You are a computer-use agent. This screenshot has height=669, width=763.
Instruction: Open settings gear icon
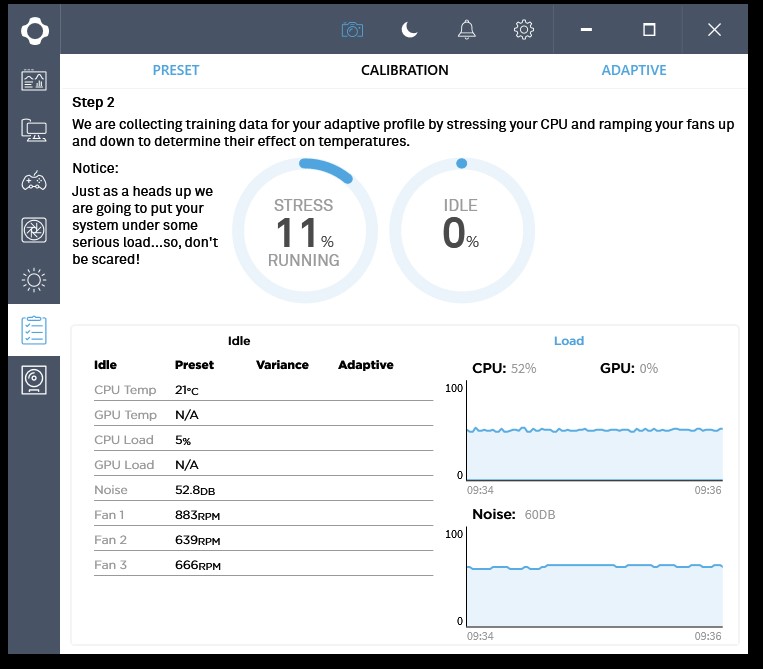[524, 30]
